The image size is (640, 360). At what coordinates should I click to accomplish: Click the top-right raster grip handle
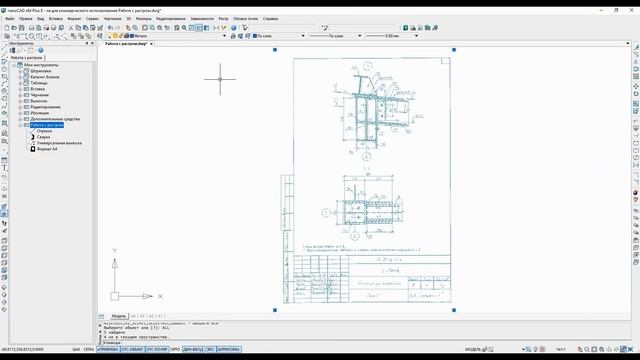454,50
